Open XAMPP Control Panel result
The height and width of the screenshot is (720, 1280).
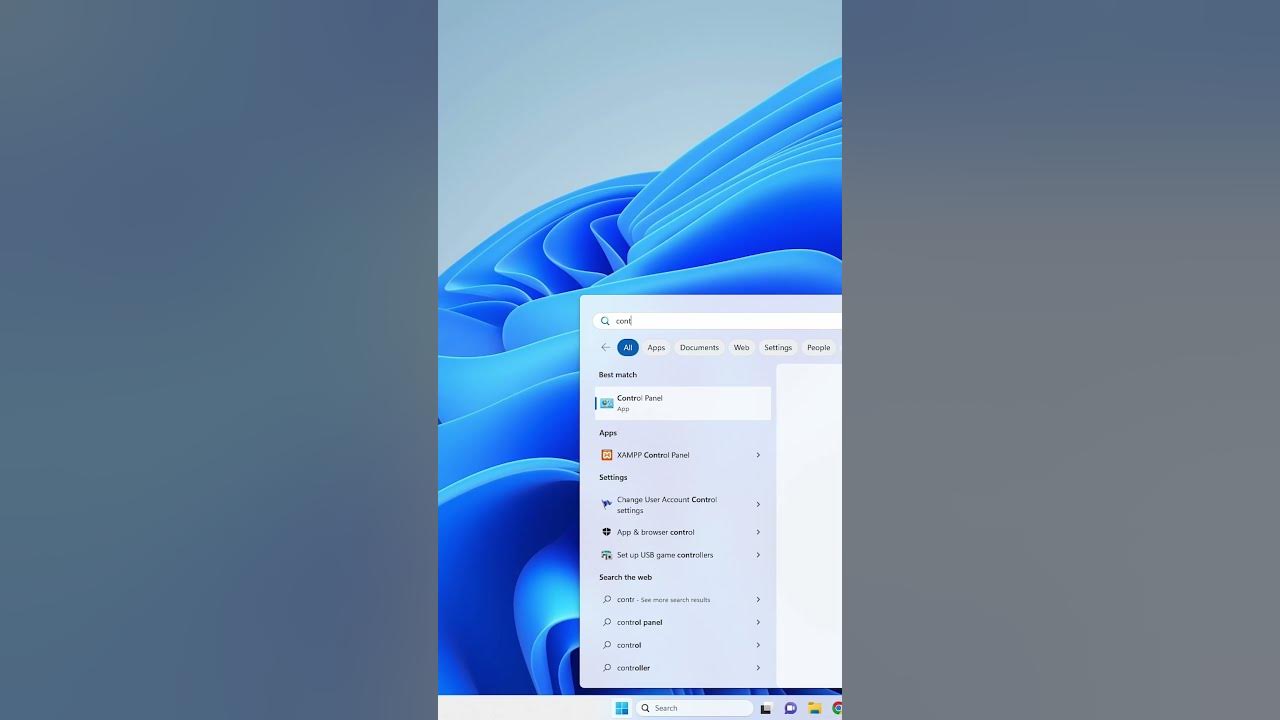pyautogui.click(x=683, y=455)
